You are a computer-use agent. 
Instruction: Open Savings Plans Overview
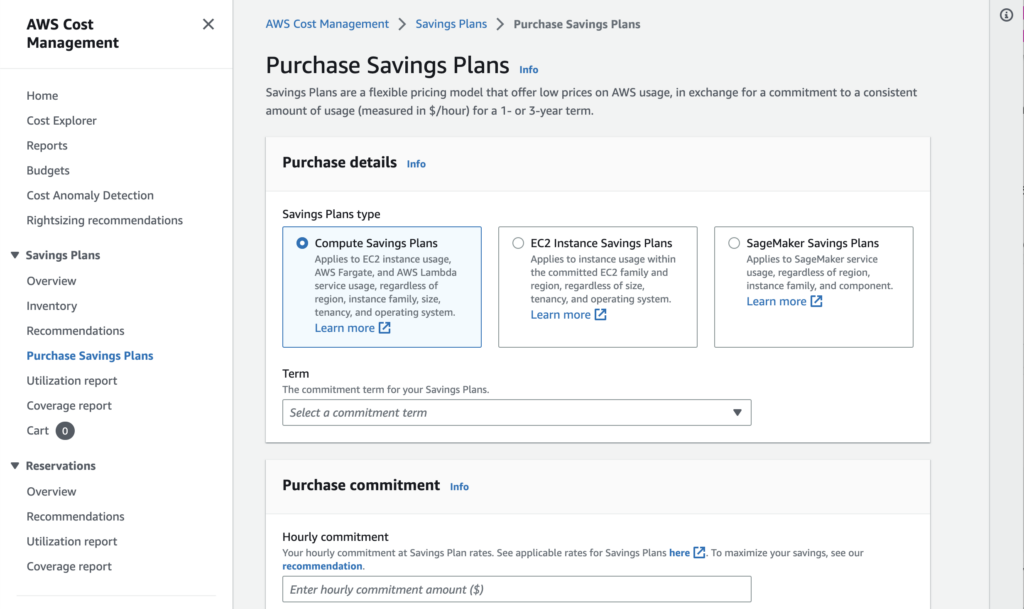[52, 281]
